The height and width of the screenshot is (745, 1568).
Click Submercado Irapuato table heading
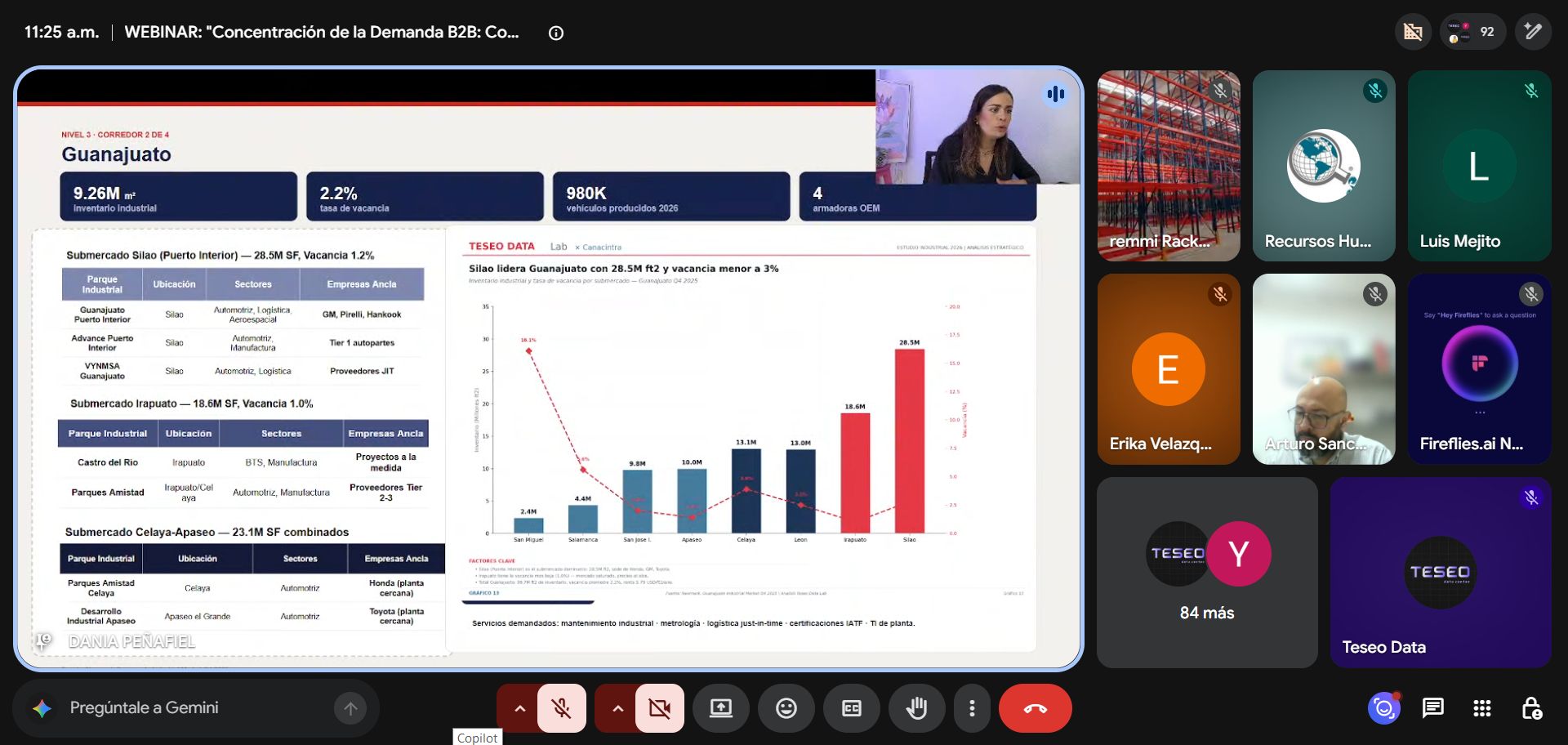tap(191, 404)
